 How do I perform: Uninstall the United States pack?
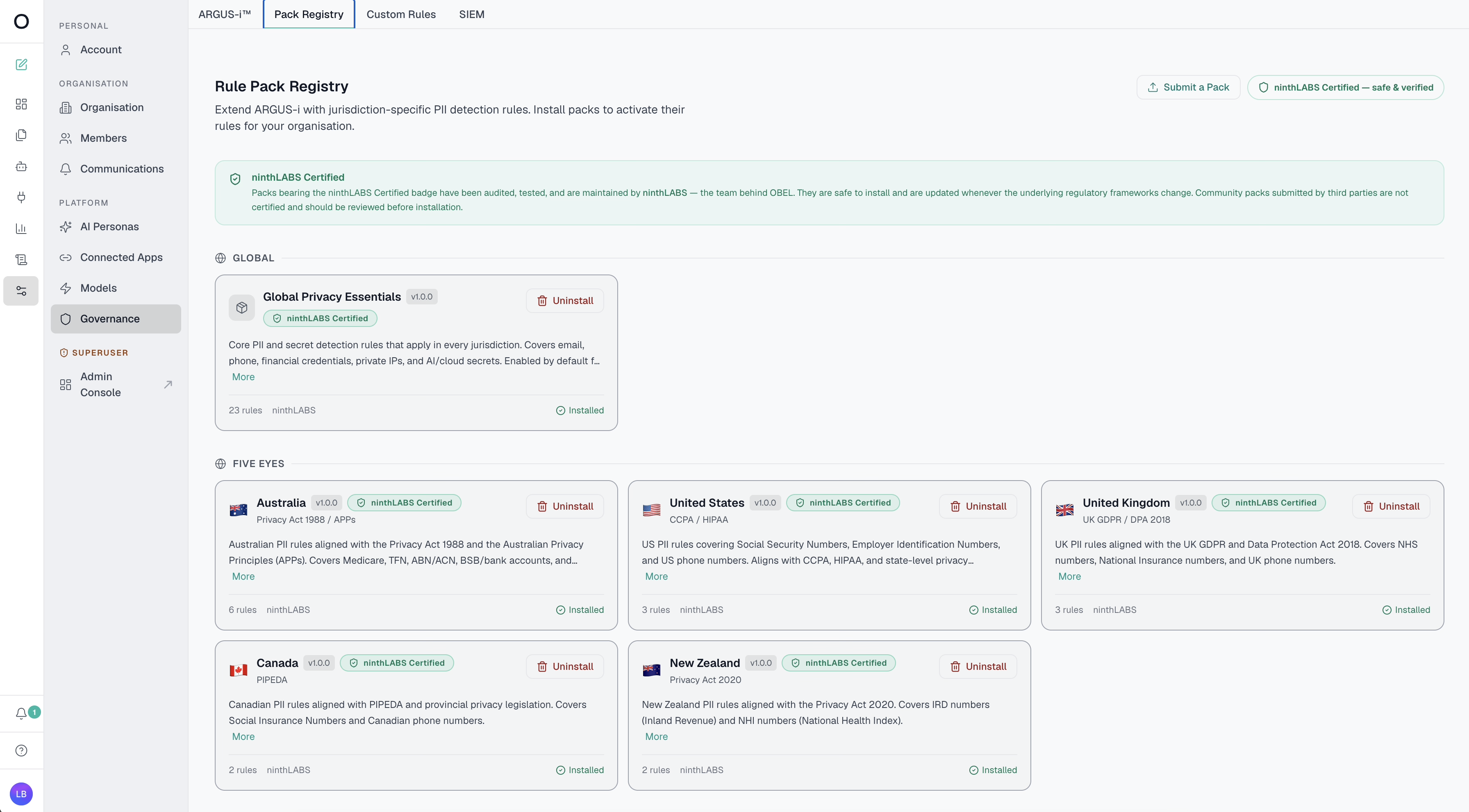click(978, 506)
